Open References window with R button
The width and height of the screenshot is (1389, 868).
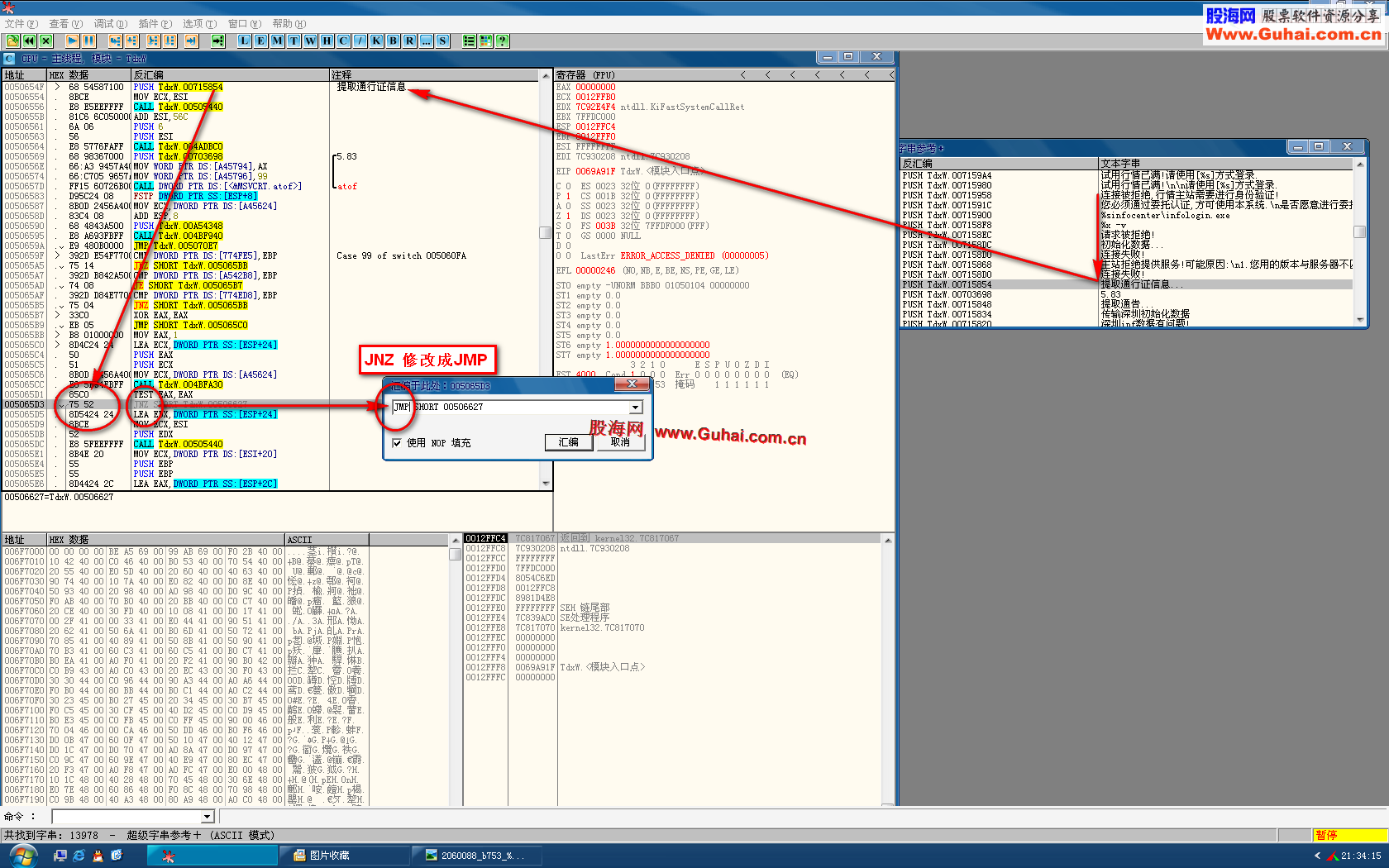(410, 41)
